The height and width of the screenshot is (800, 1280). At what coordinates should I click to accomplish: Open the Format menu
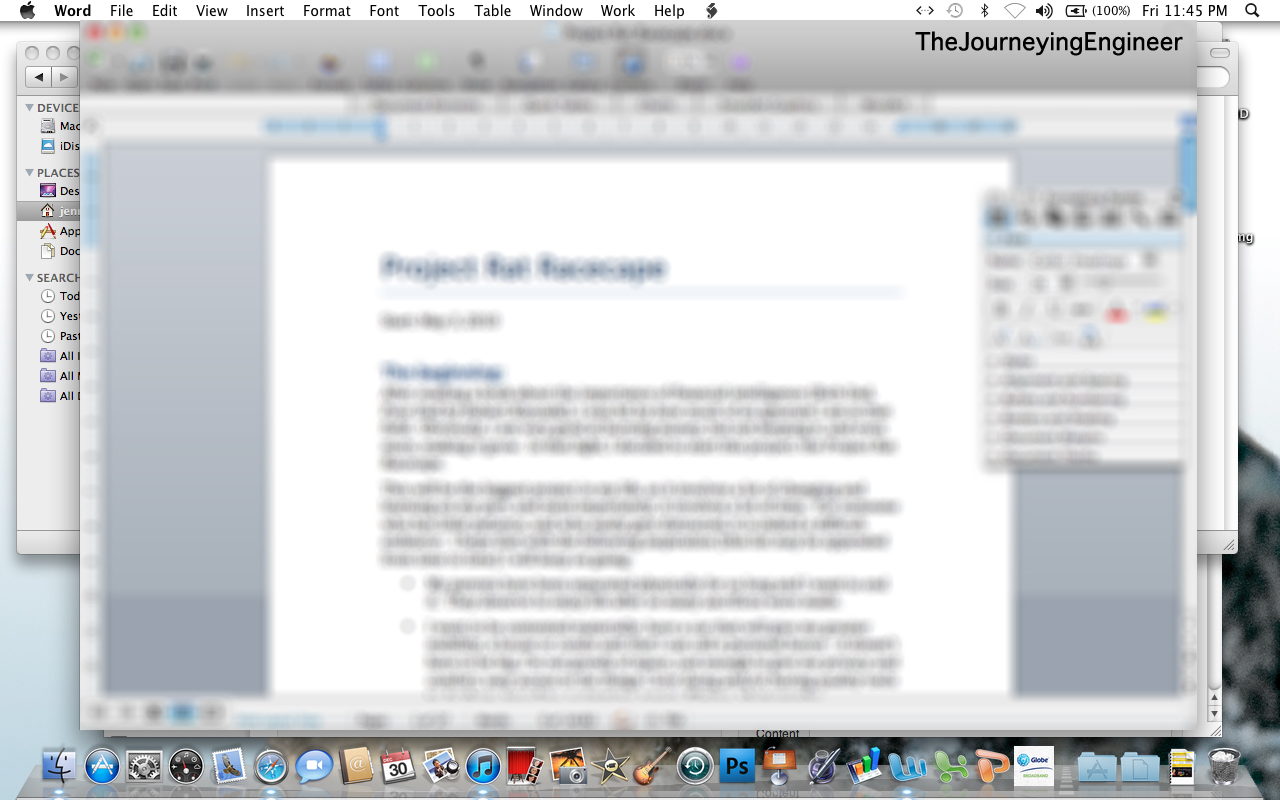[326, 11]
